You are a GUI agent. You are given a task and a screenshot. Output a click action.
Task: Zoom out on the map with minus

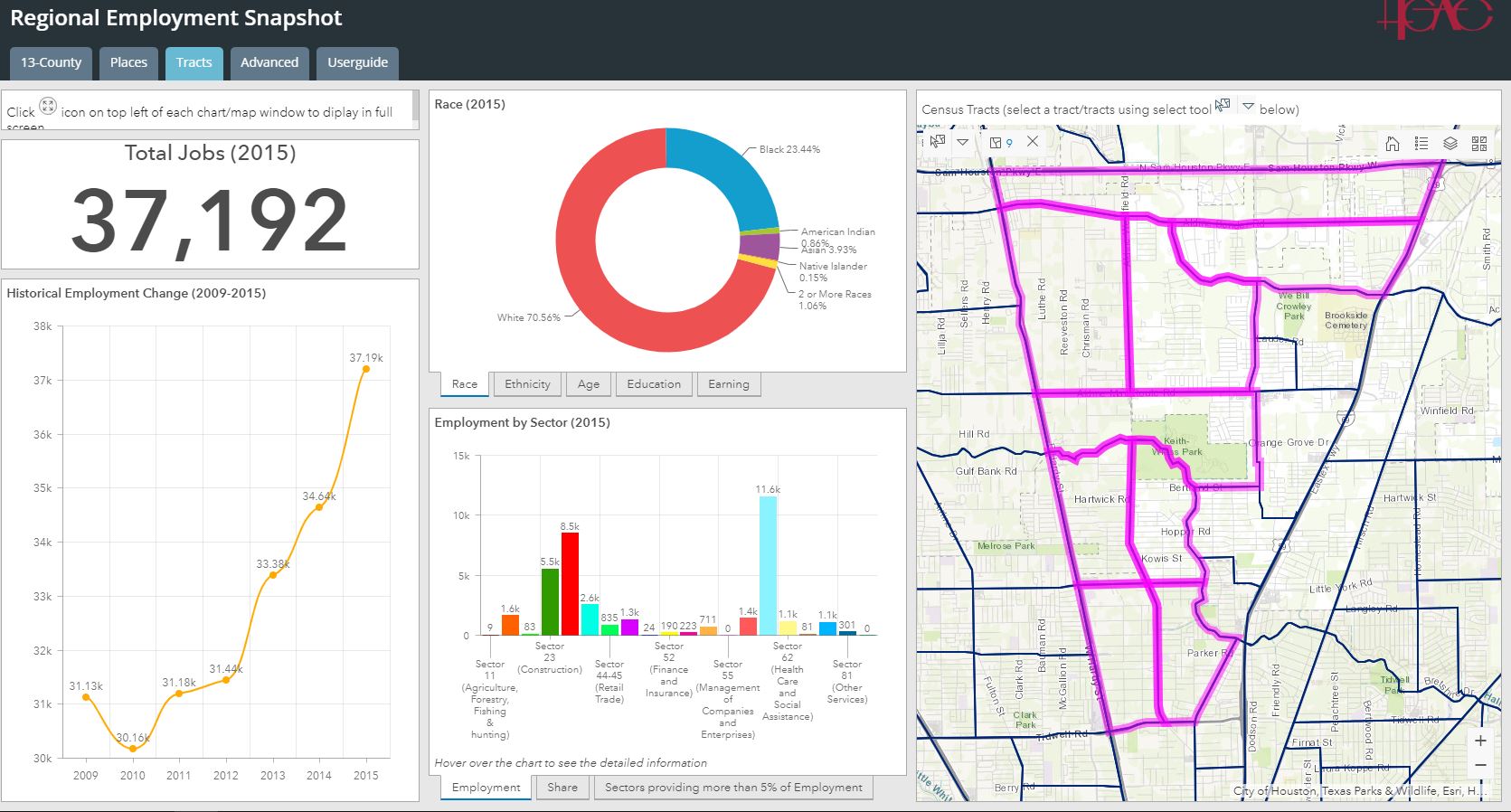click(1480, 765)
